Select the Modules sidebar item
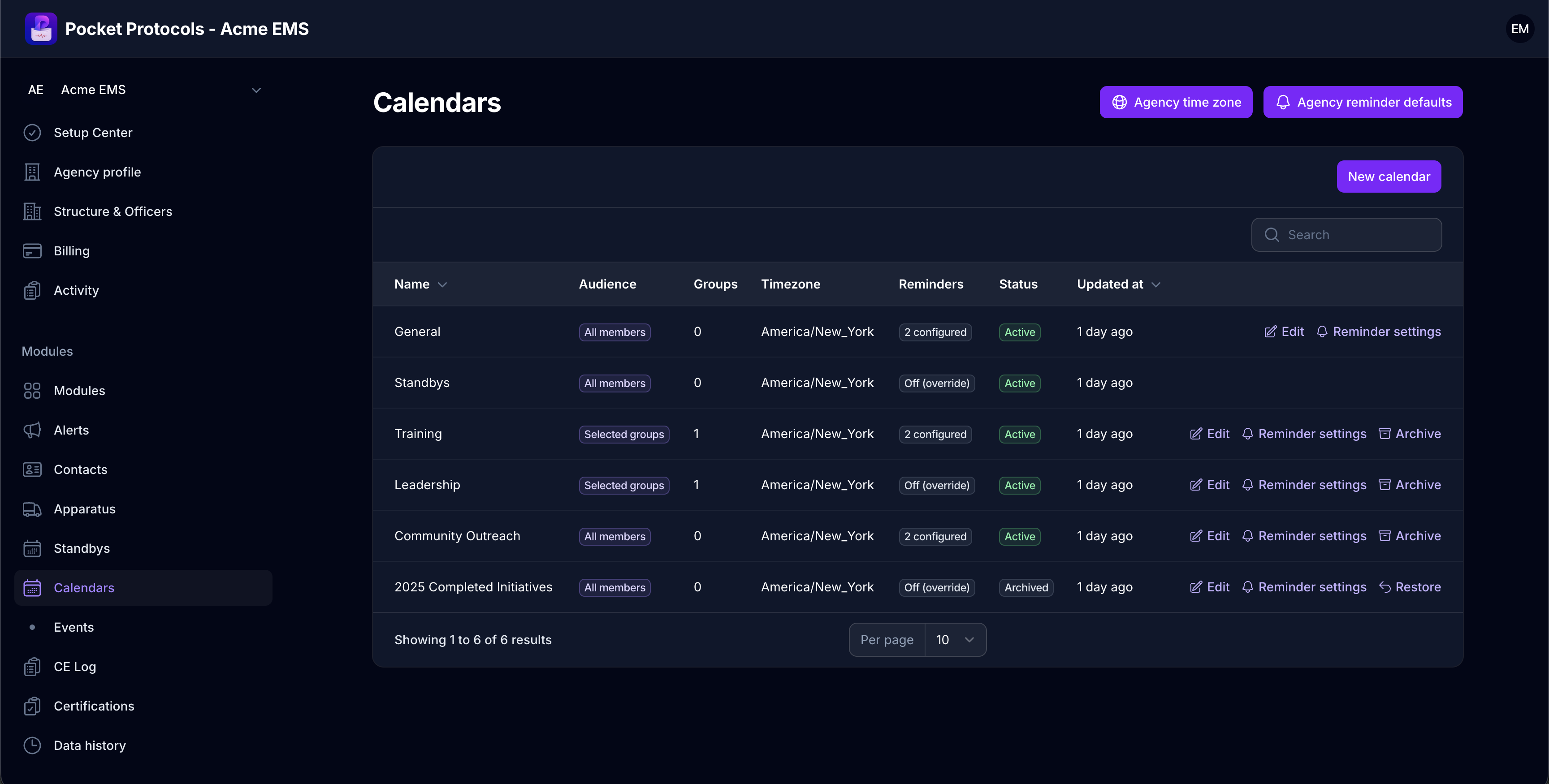This screenshot has width=1549, height=784. click(79, 390)
